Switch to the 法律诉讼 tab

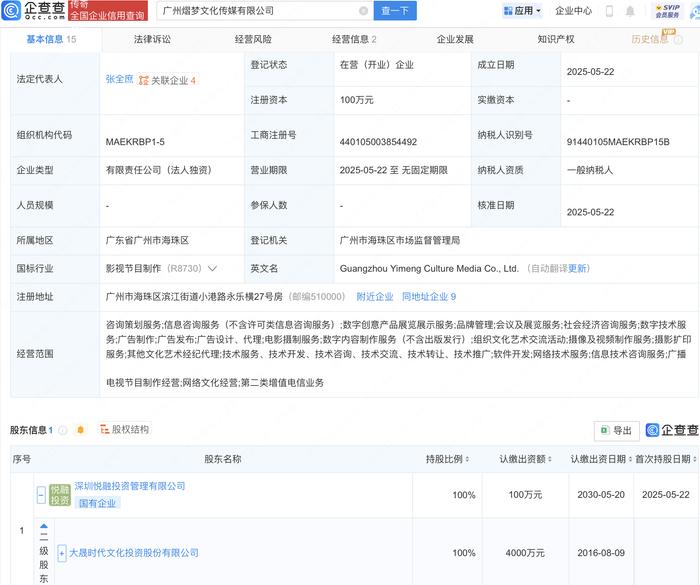(152, 39)
